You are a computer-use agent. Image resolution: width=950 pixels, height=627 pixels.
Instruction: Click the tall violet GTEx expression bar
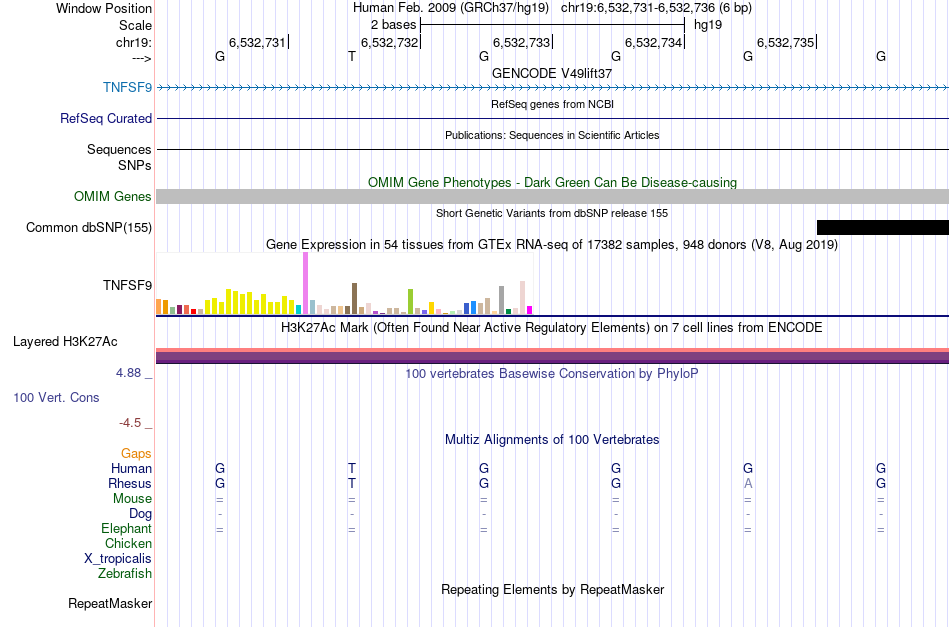305,284
